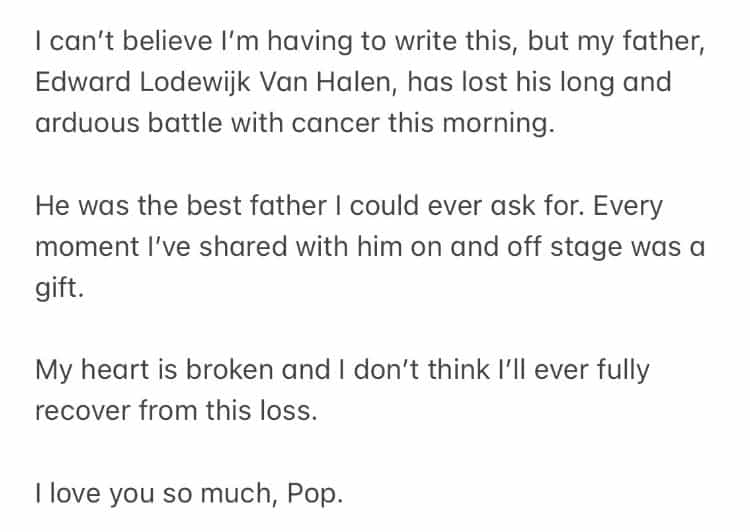The height and width of the screenshot is (532, 750).
Task: Click the word 'love' in last line
Action: pyautogui.click(x=75, y=494)
